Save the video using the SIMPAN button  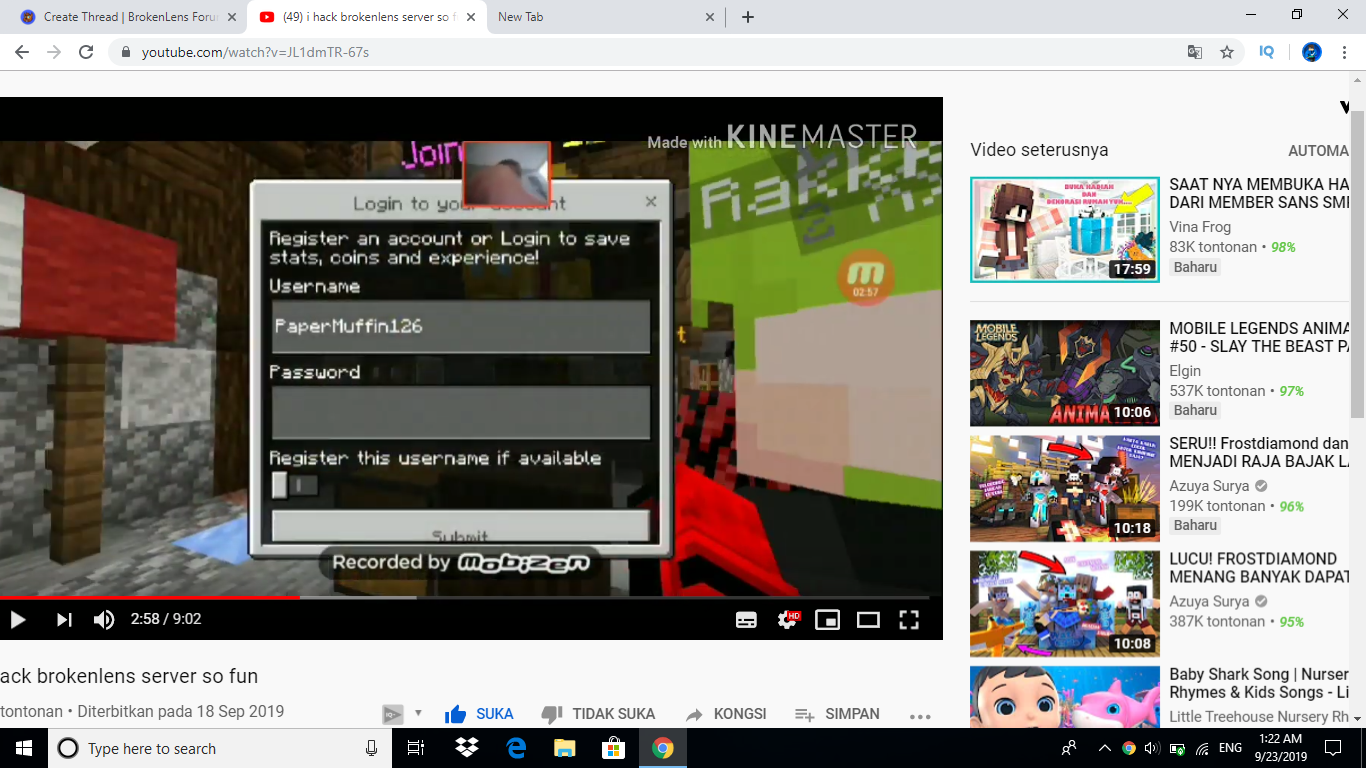837,714
